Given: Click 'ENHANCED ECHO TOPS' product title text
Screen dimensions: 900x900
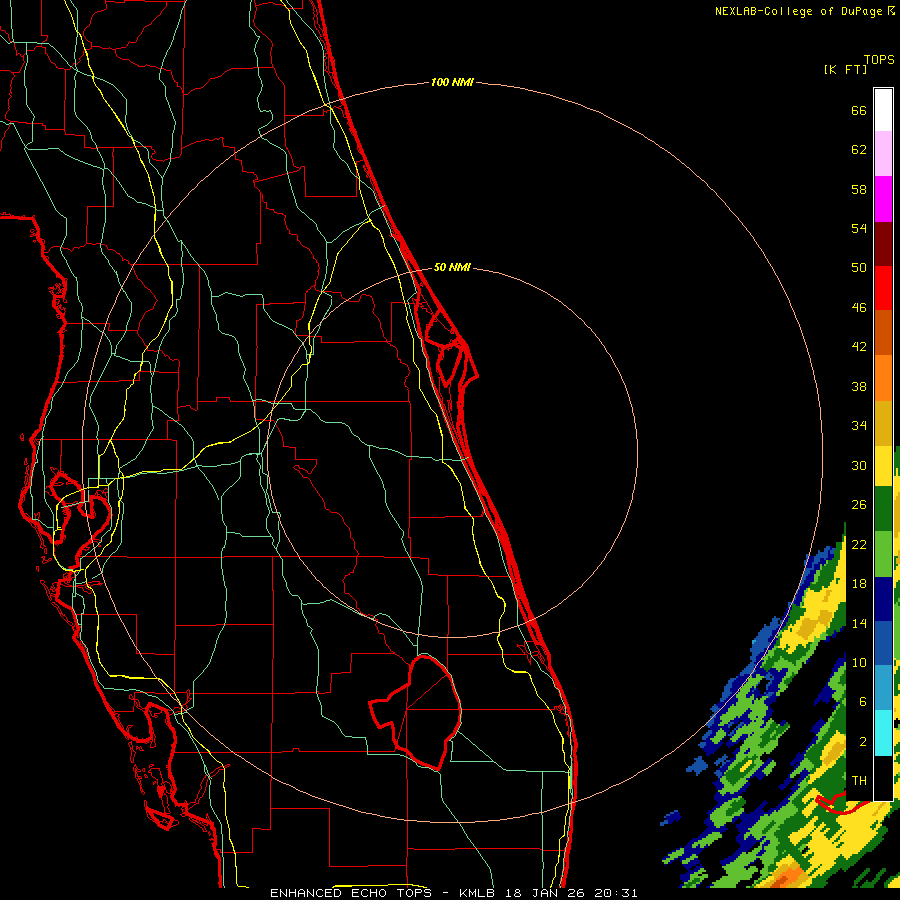Looking at the screenshot, I should (x=351, y=893).
